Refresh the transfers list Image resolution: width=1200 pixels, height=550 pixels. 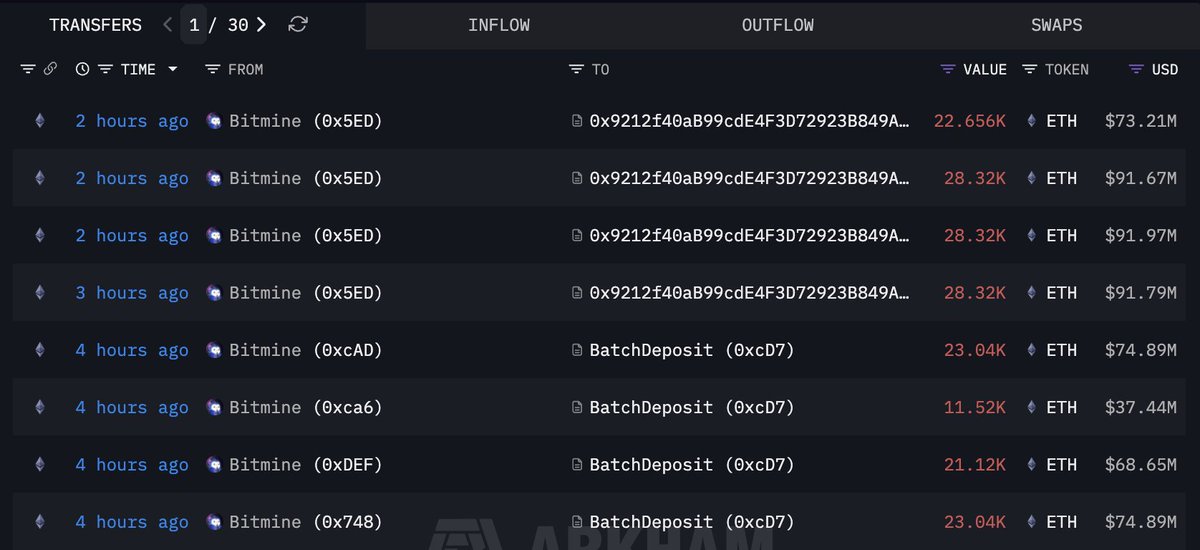(297, 25)
